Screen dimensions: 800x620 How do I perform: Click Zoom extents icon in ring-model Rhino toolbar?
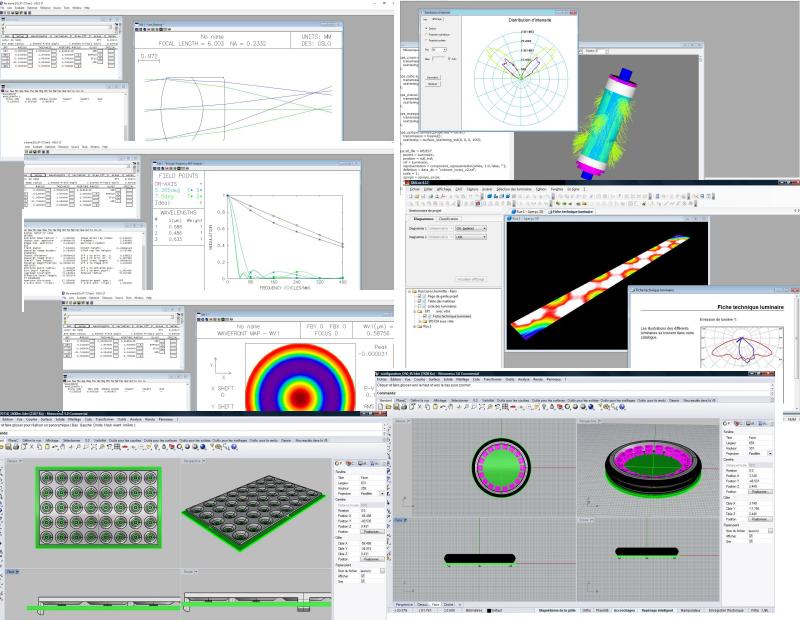click(x=482, y=407)
